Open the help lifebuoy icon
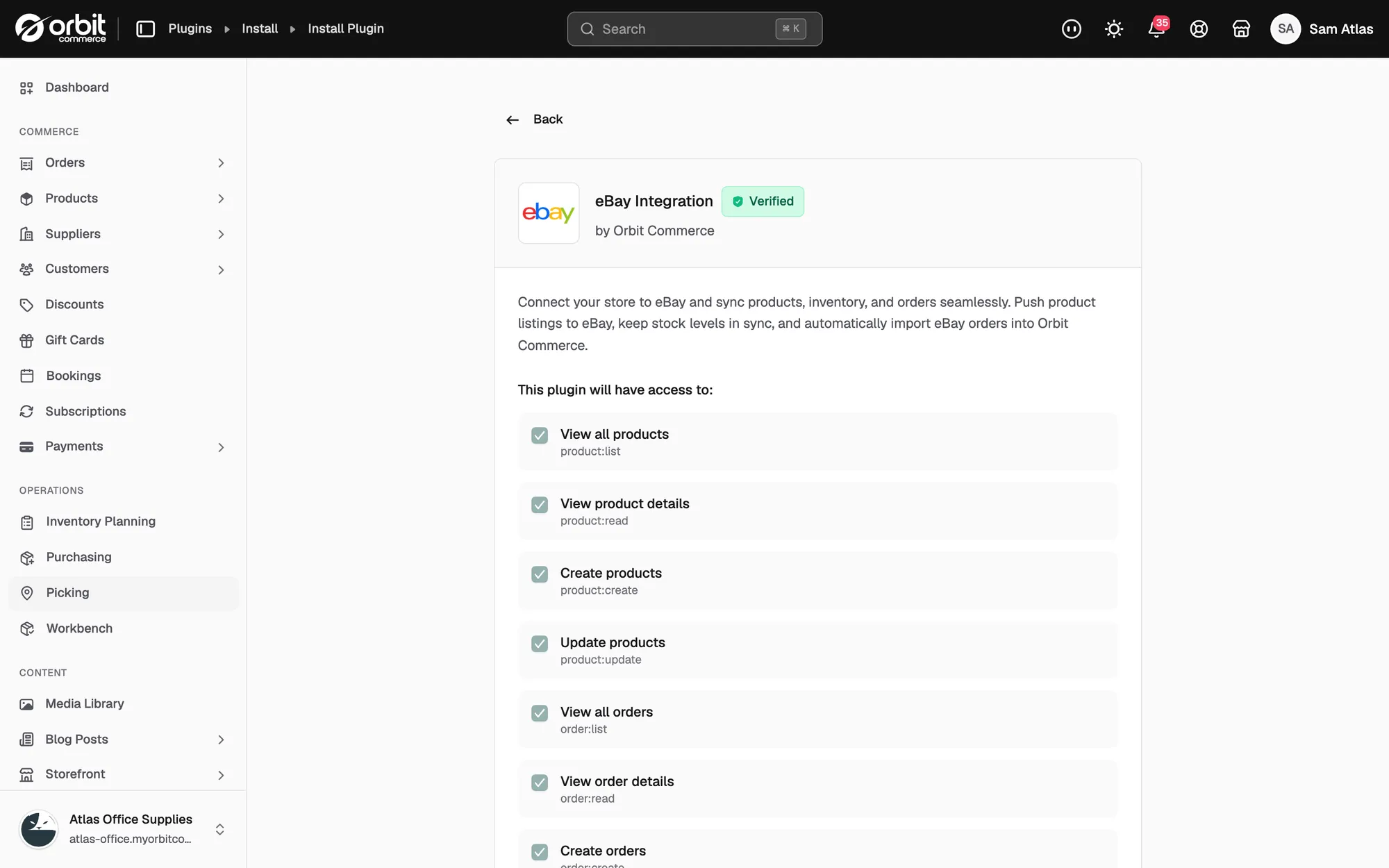 pyautogui.click(x=1199, y=28)
